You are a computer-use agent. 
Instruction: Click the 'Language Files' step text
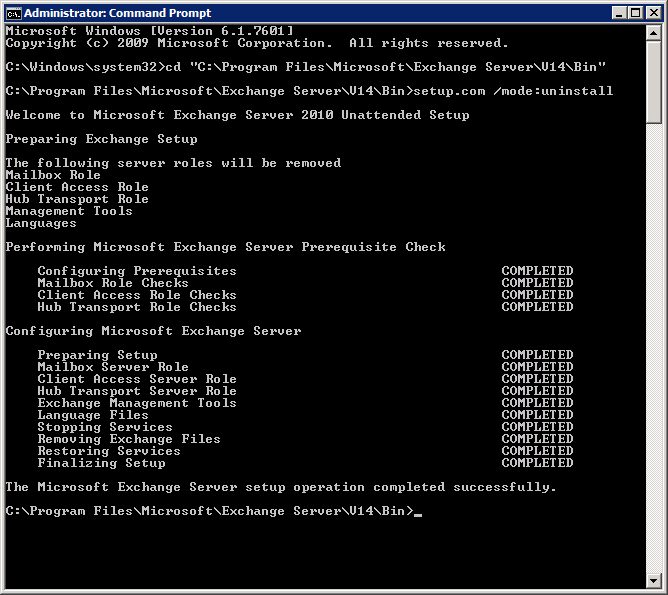(x=93, y=415)
